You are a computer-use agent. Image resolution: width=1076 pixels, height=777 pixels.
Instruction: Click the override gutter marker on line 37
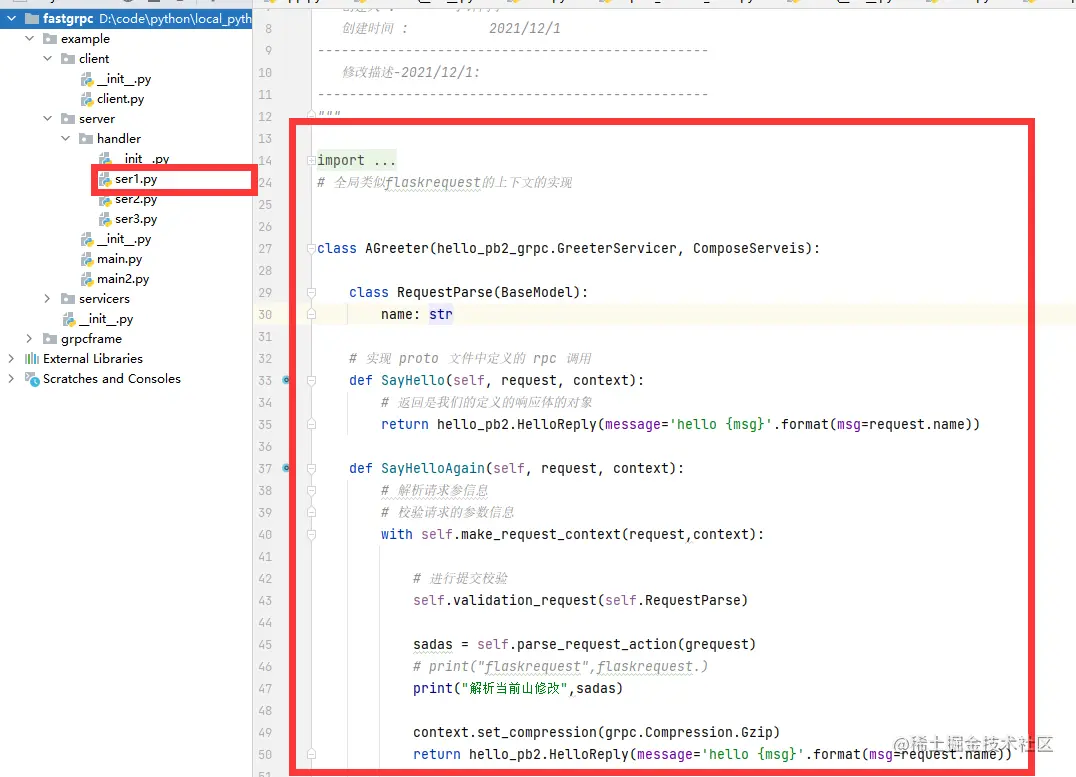click(286, 467)
